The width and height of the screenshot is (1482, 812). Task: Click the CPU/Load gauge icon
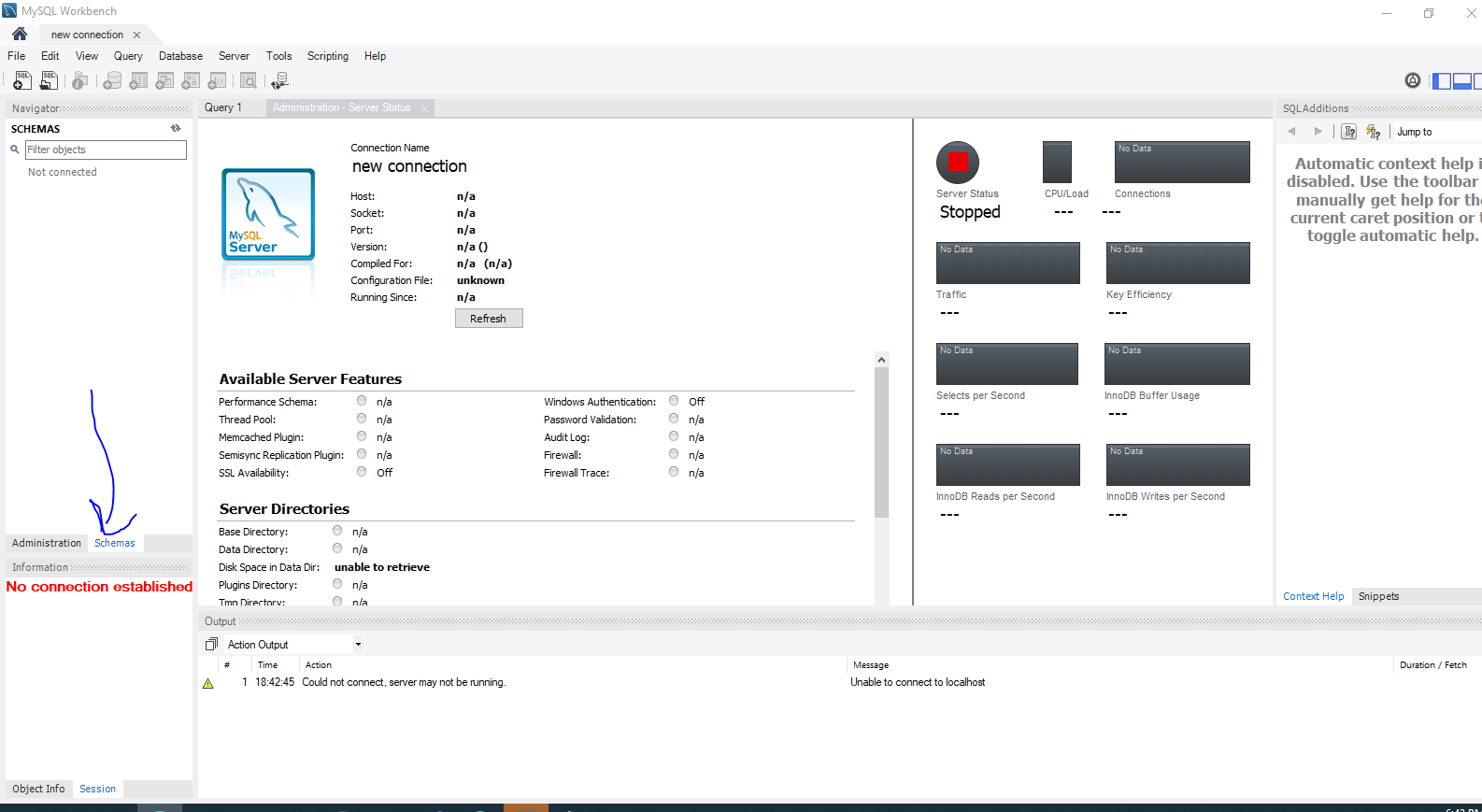[1057, 163]
